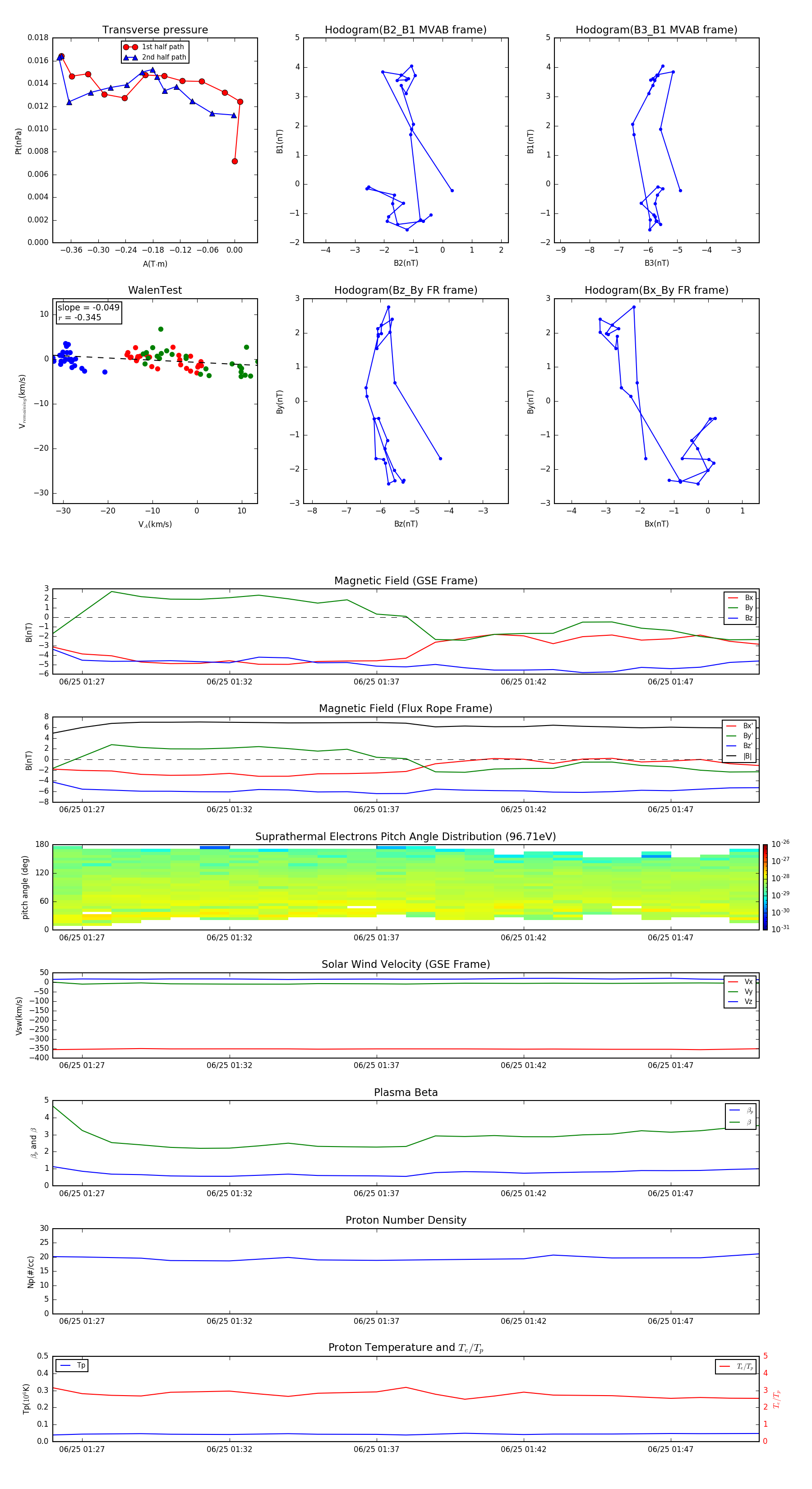Select the β entry in Plasma Beta legend
This screenshot has height=1489, width=812.
(741, 1122)
